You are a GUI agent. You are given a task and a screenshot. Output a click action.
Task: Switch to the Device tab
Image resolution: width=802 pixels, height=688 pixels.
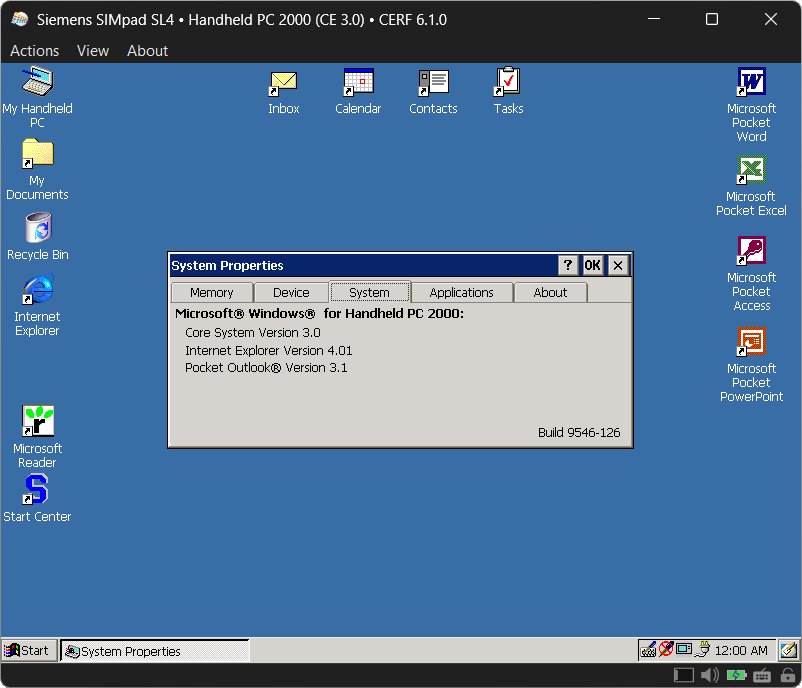coord(291,293)
